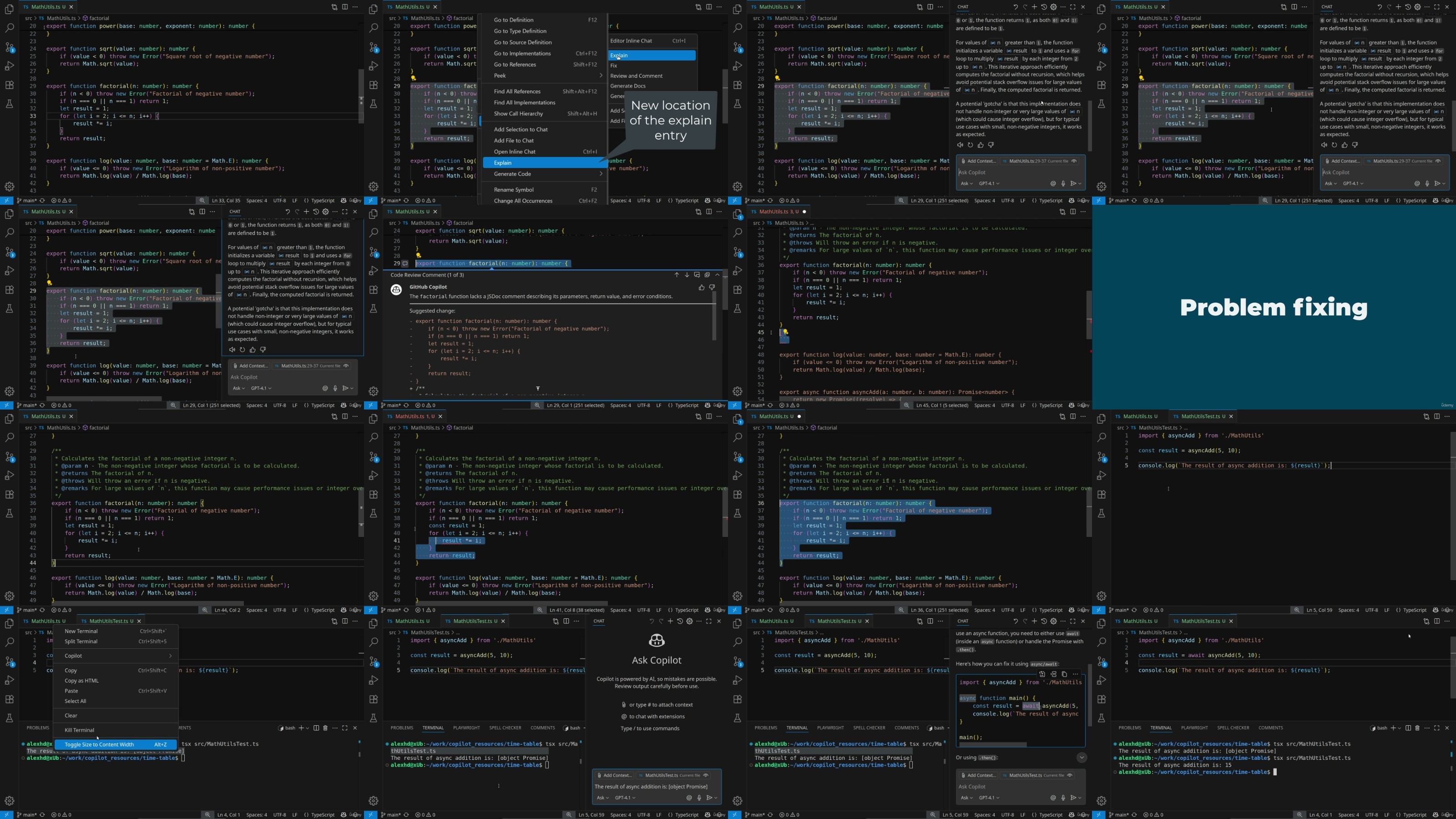Click scrollbar inside the Copilot review comment body

(x=714, y=317)
